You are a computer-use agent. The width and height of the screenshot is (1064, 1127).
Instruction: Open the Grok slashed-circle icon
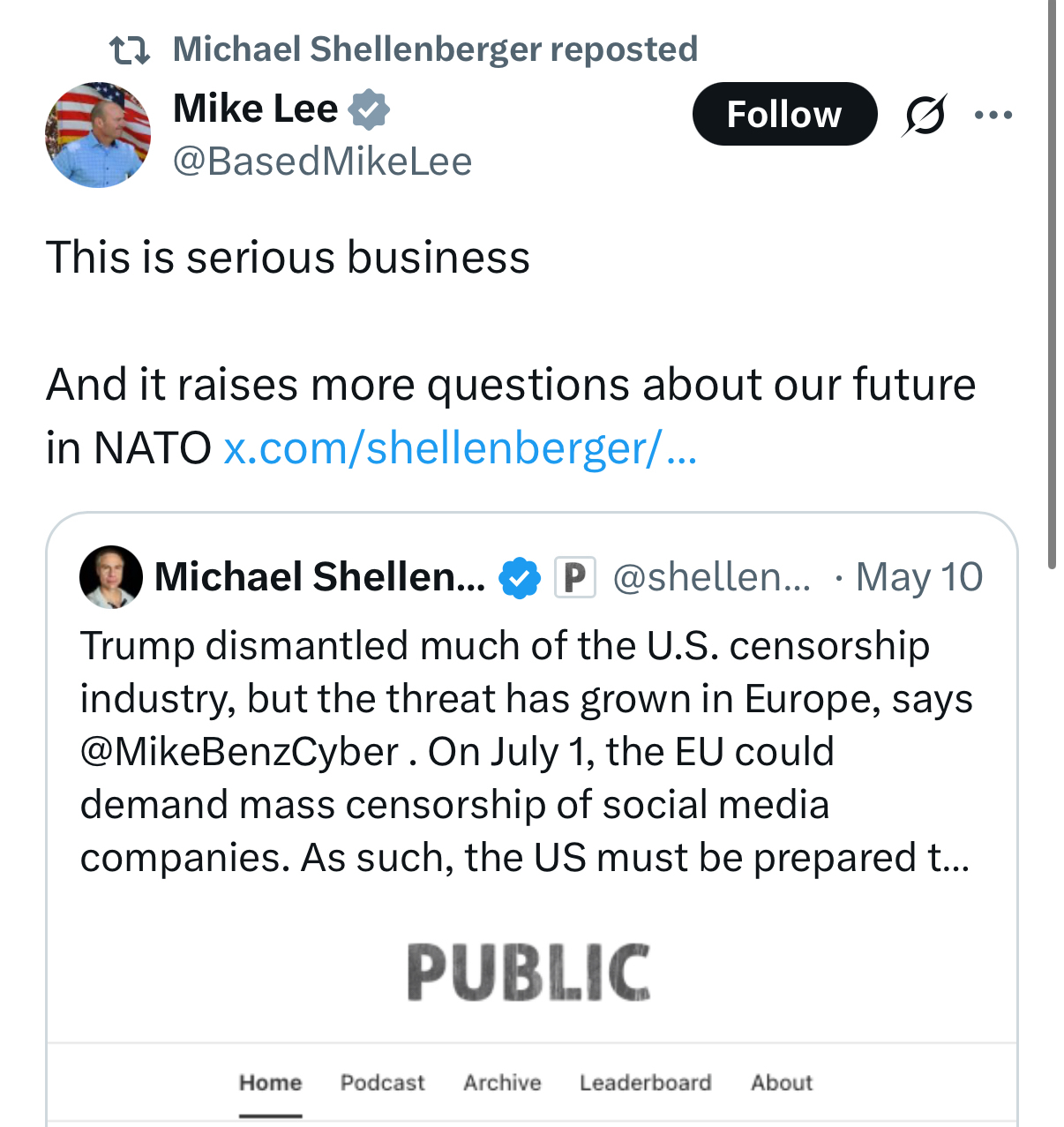click(x=924, y=115)
